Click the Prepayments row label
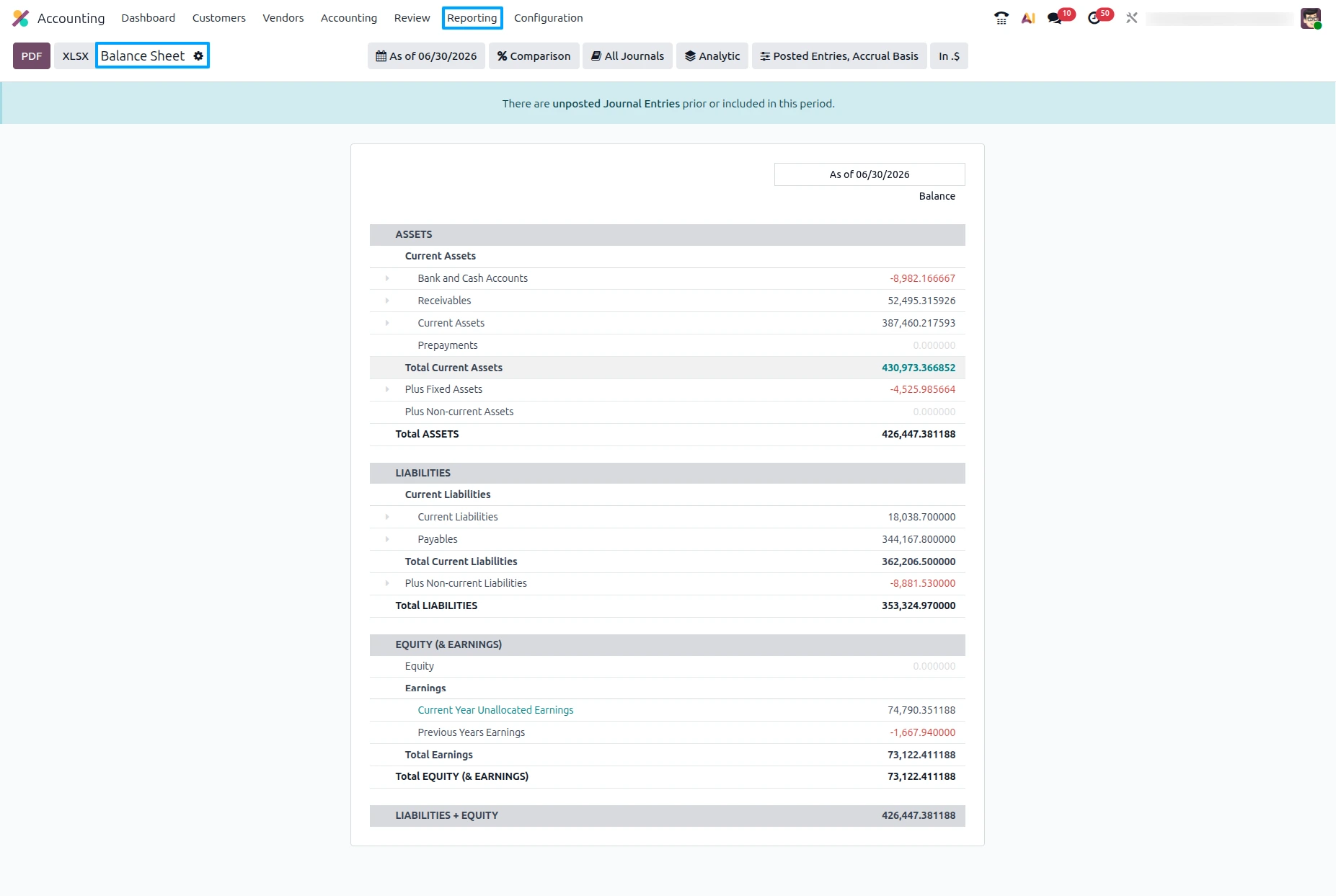 coord(447,345)
